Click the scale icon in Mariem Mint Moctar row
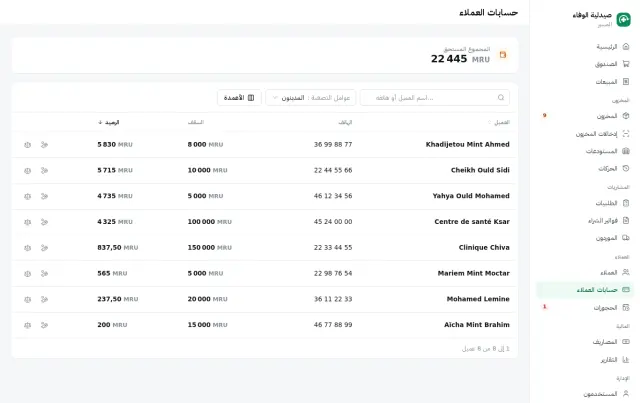Viewport: 640px width, 403px height. pos(27,274)
